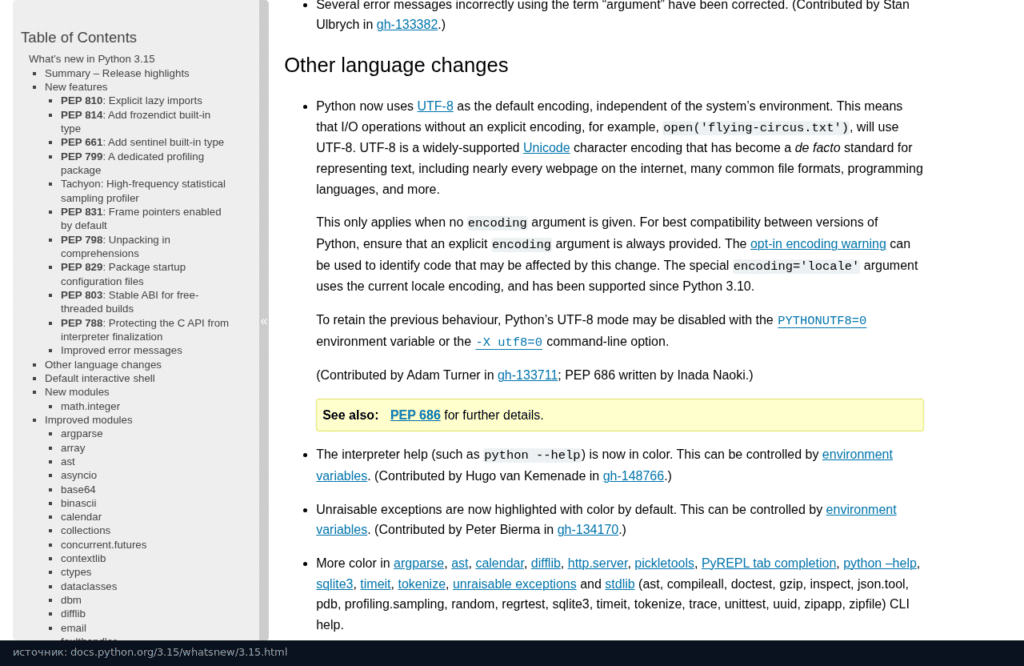Open the PyREPL tab completion link

(x=768, y=563)
